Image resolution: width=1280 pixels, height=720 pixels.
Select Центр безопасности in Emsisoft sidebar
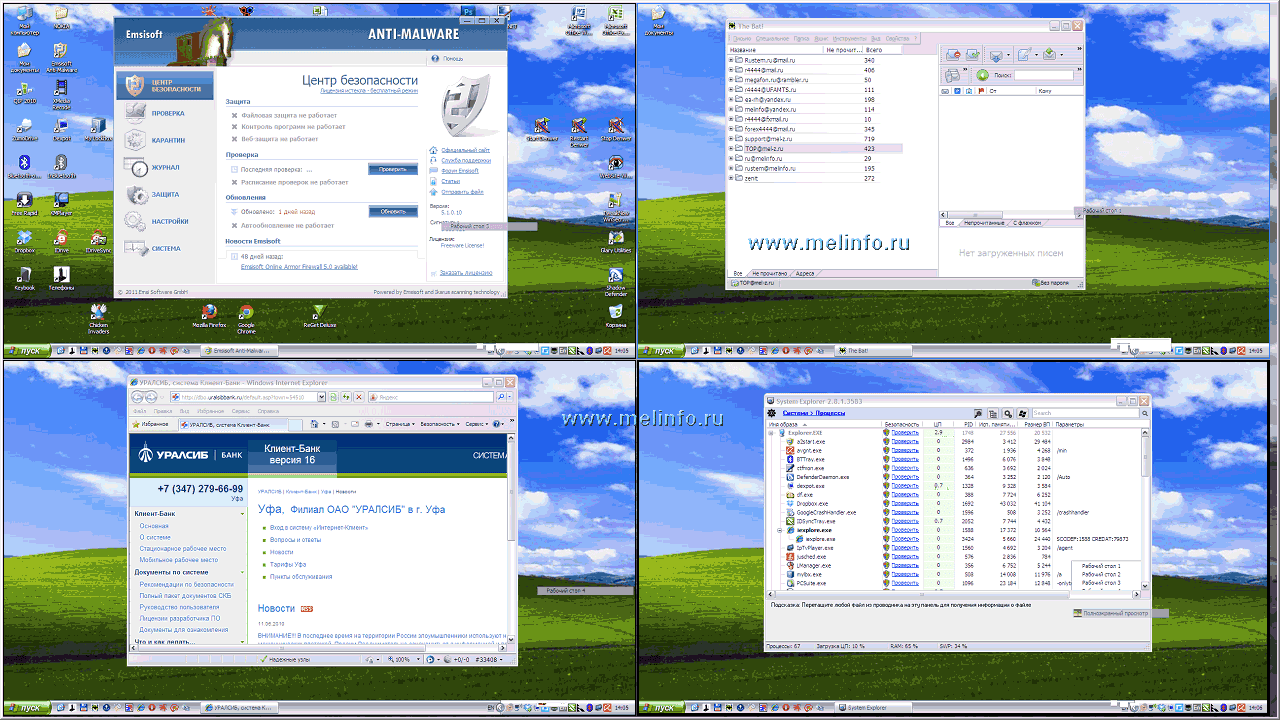pos(164,85)
